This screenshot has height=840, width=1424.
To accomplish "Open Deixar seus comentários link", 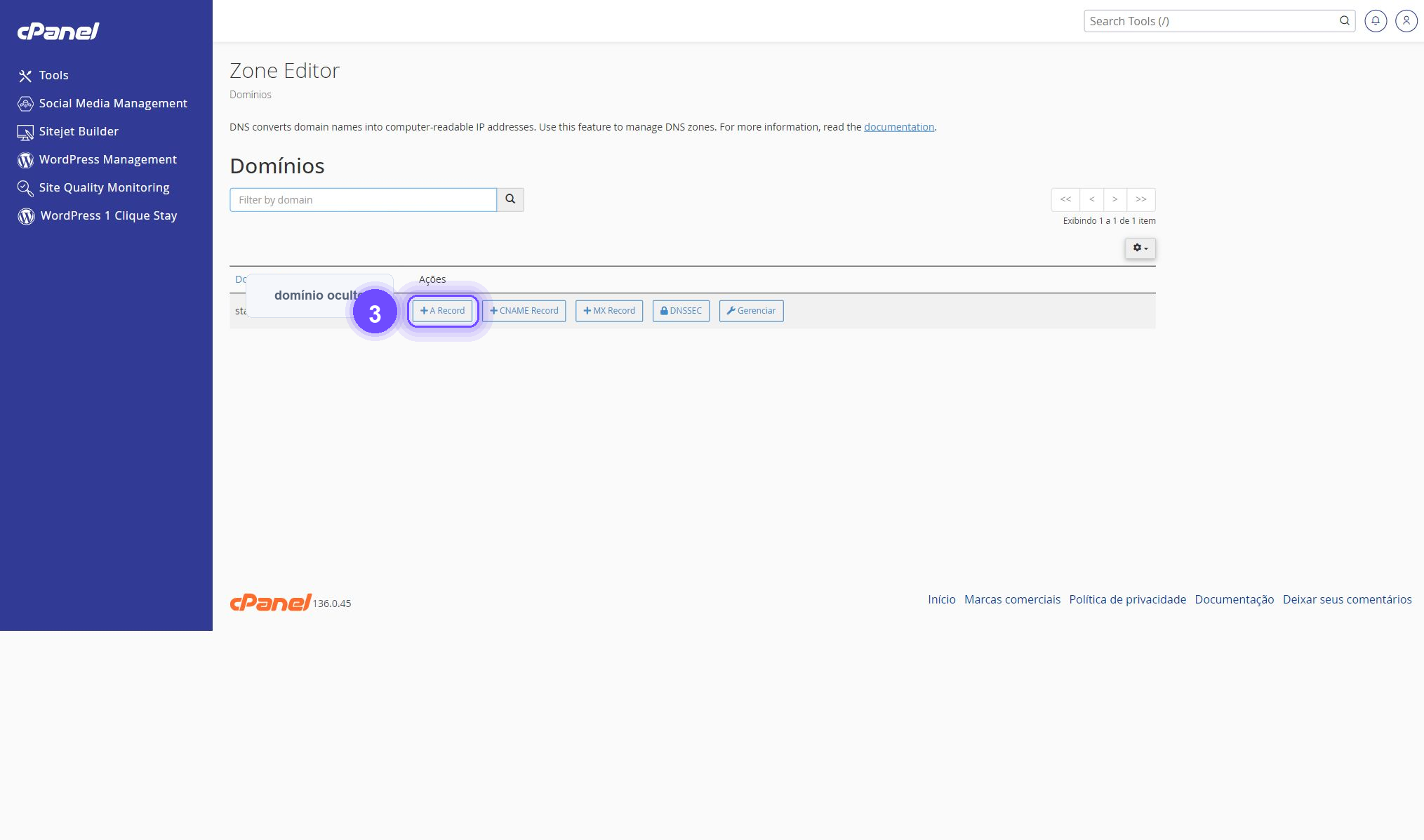I will tap(1347, 599).
